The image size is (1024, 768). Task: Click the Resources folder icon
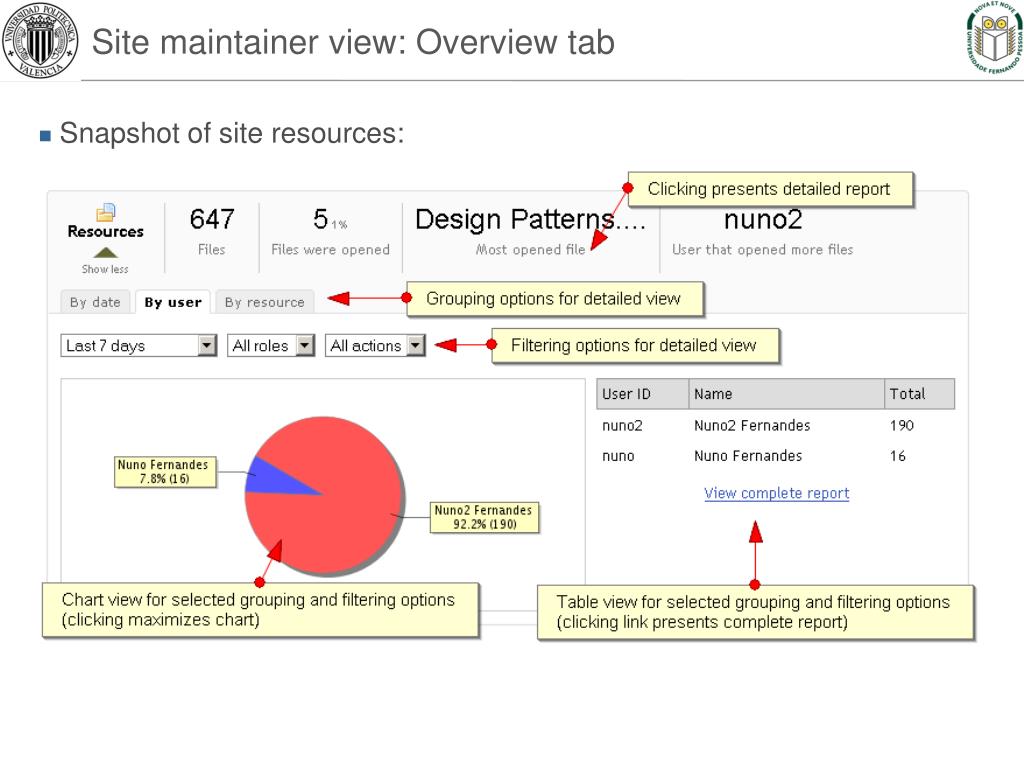pyautogui.click(x=106, y=212)
